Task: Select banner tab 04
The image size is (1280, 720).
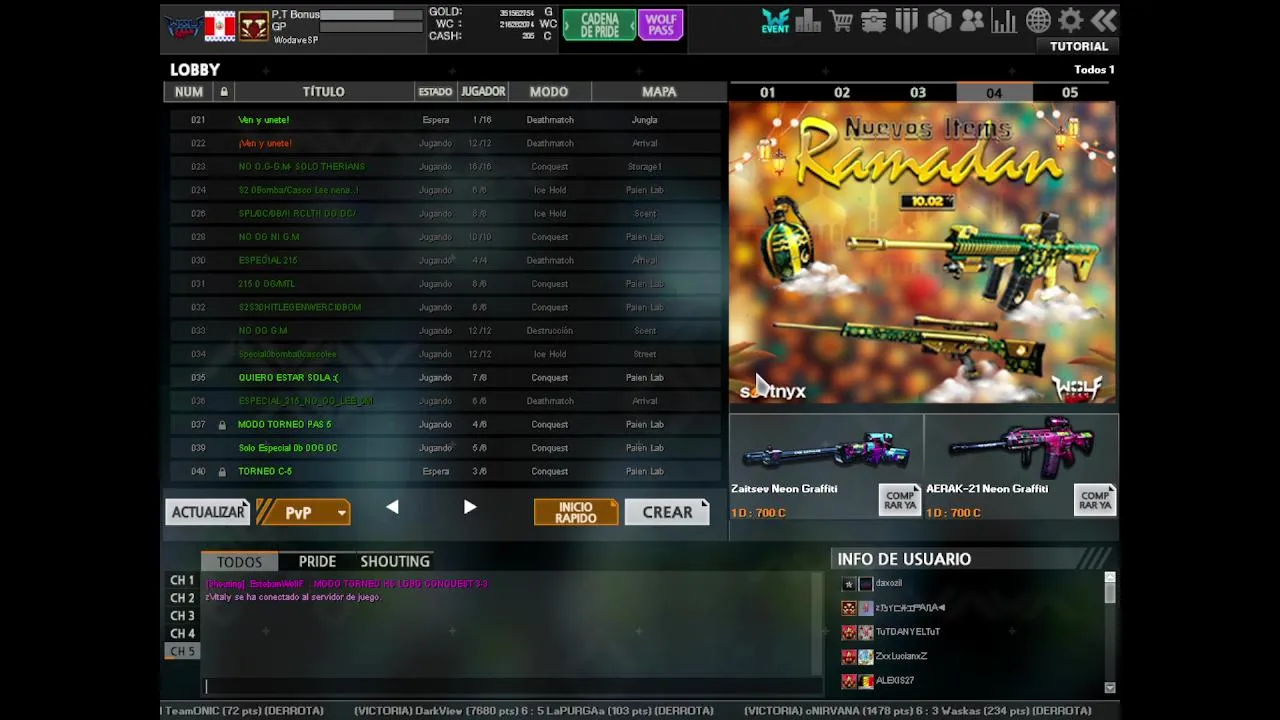Action: pyautogui.click(x=994, y=92)
